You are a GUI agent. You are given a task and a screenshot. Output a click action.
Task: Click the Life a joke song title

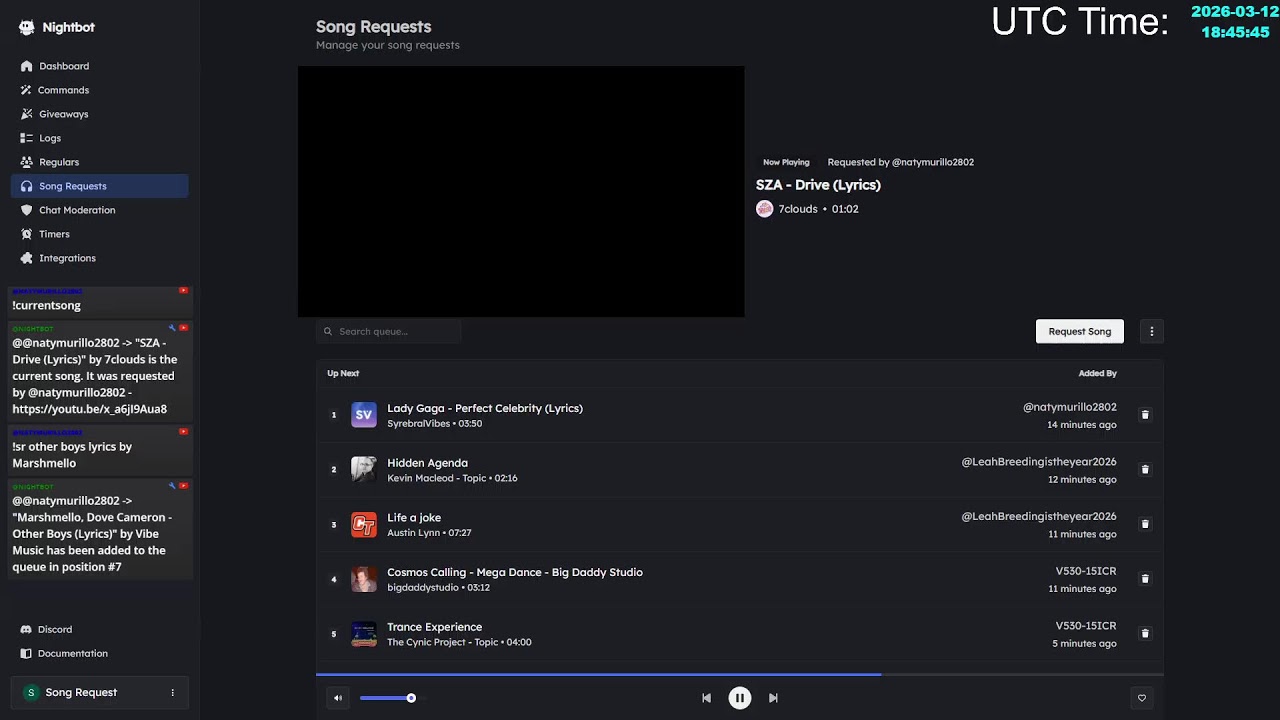(414, 518)
